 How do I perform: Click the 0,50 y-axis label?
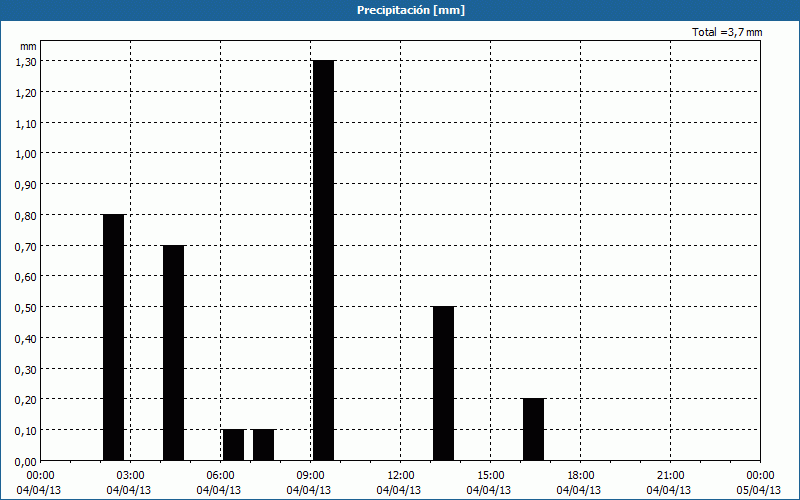(x=26, y=308)
